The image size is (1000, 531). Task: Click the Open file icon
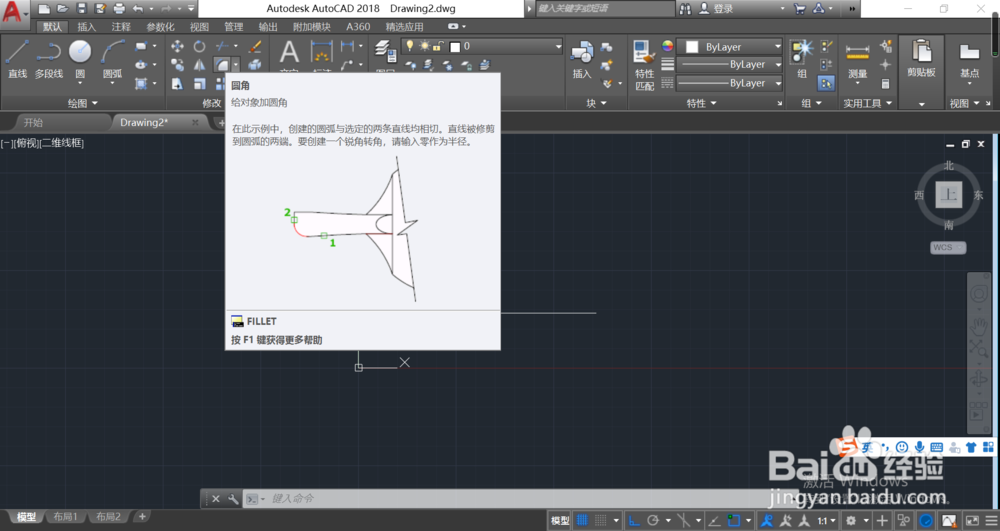[62, 8]
